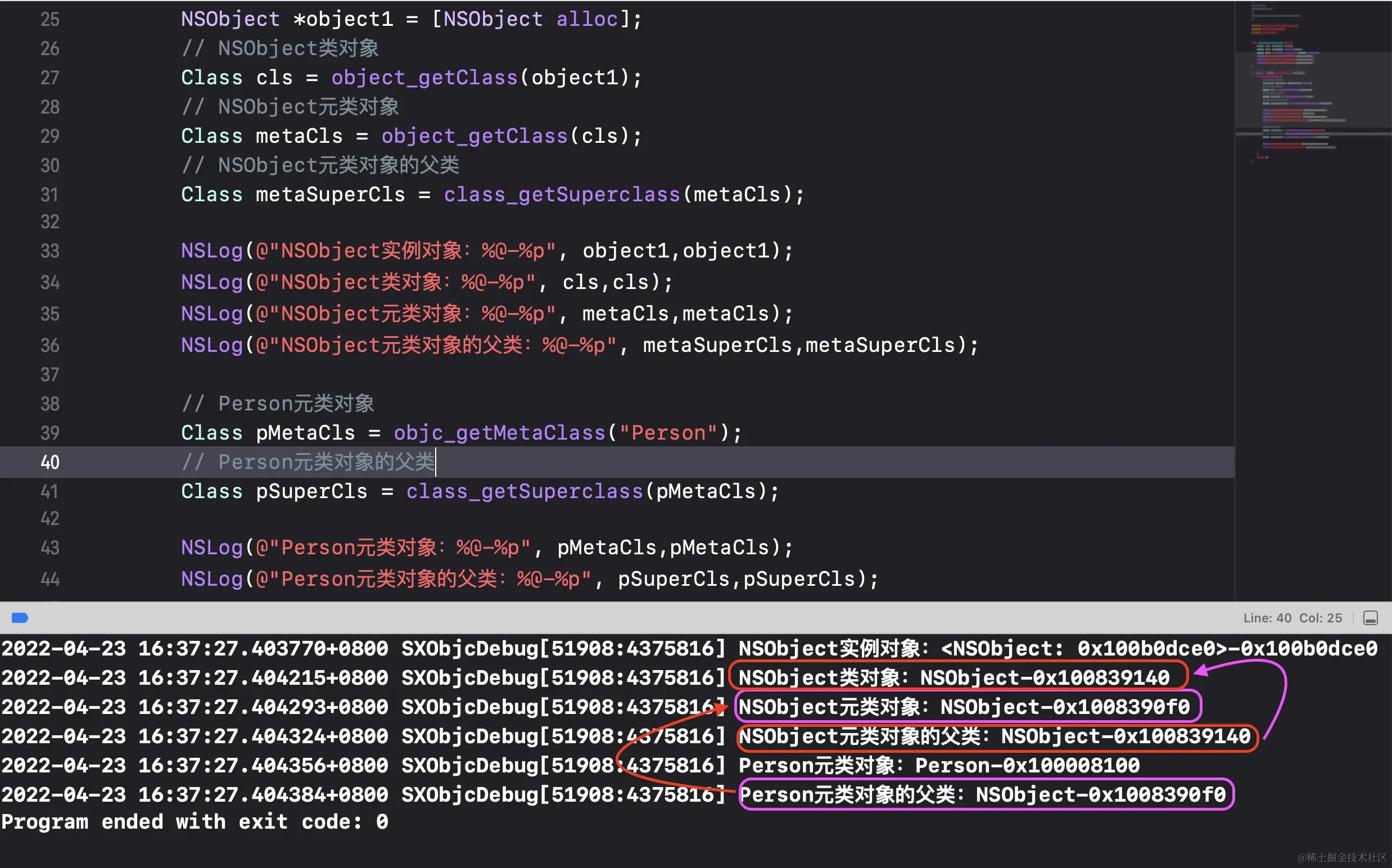Image resolution: width=1392 pixels, height=868 pixels.
Task: Click NSLog statement on line 44
Action: (212, 578)
